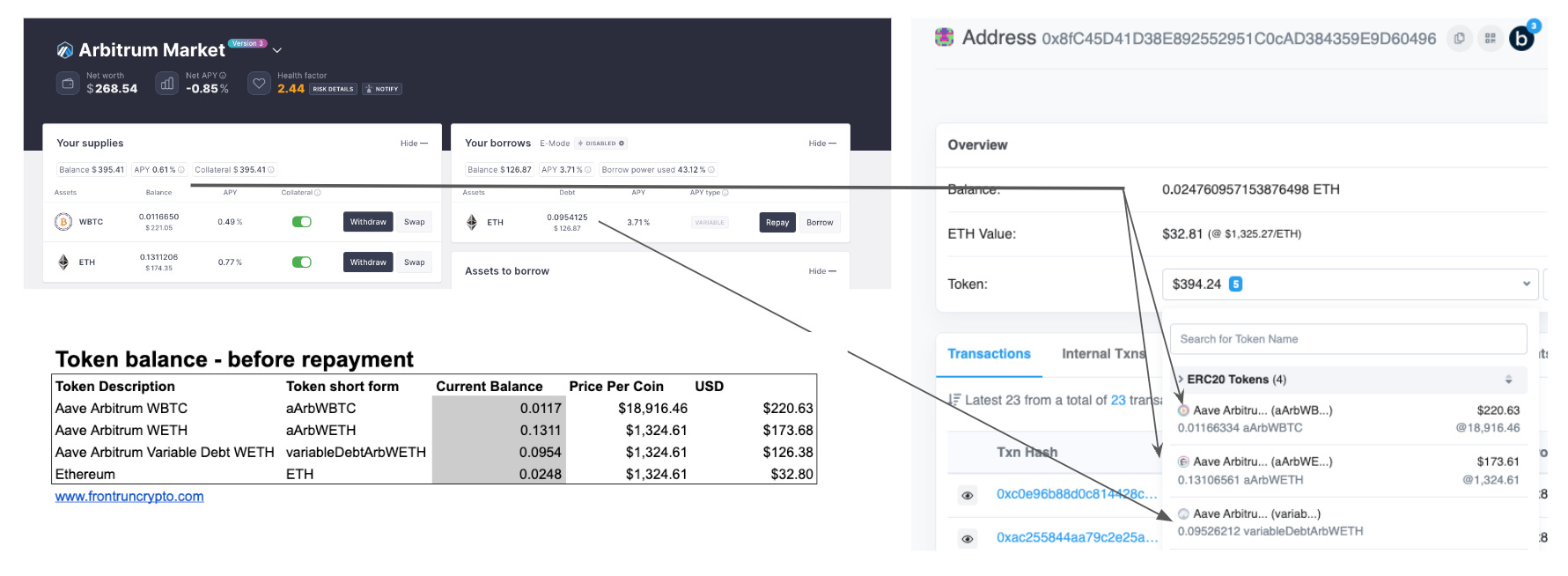This screenshot has height=576, width=1568.
Task: Withdraw the supplied ETH
Action: tap(368, 262)
